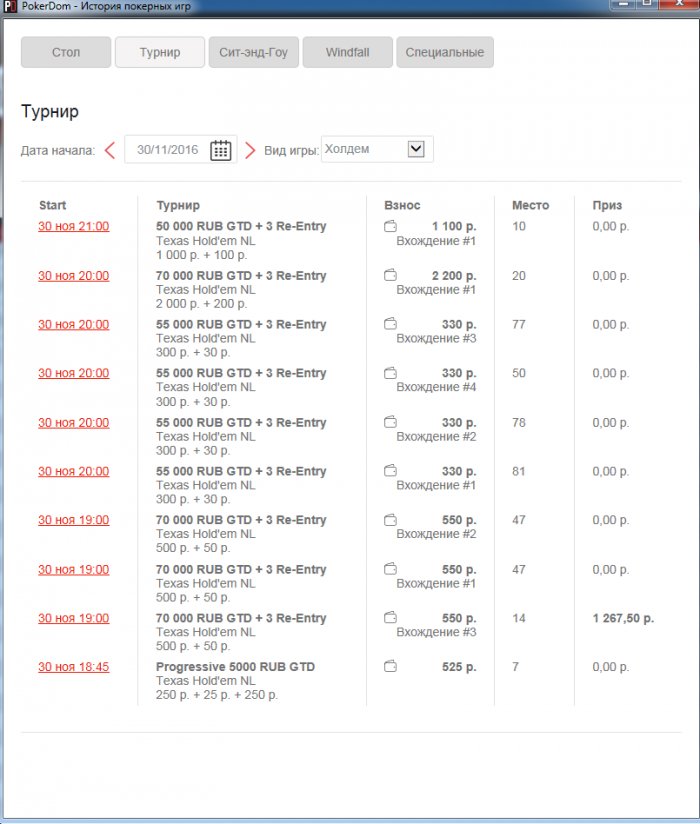Open the calendar date picker icon
Viewport: 700px width, 824px height.
point(221,150)
